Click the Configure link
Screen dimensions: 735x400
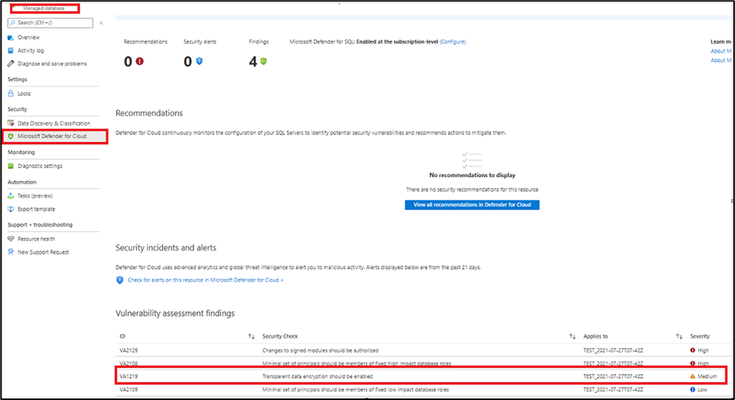453,42
